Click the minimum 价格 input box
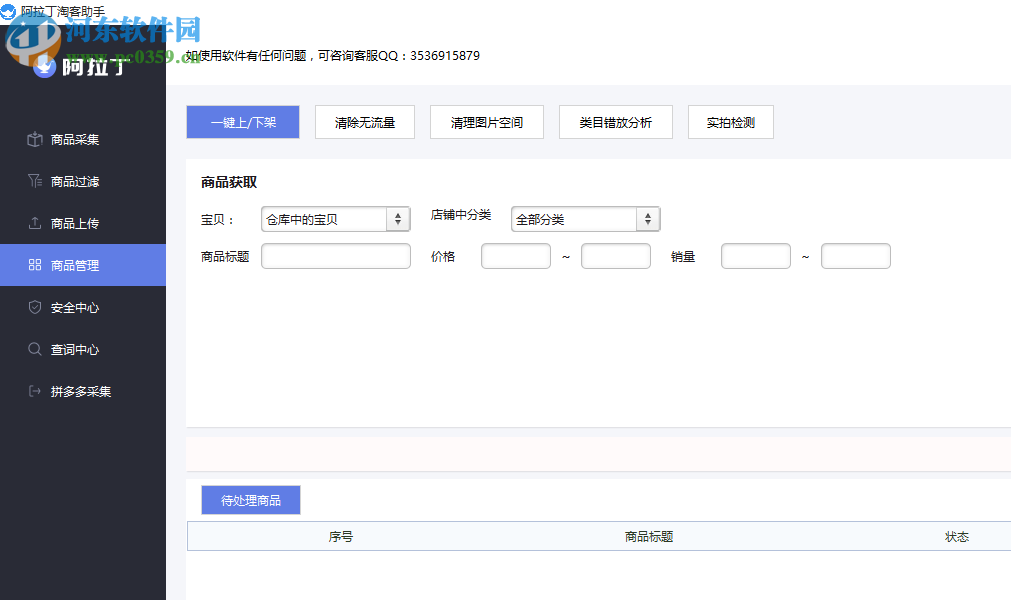1011x600 pixels. (x=515, y=255)
